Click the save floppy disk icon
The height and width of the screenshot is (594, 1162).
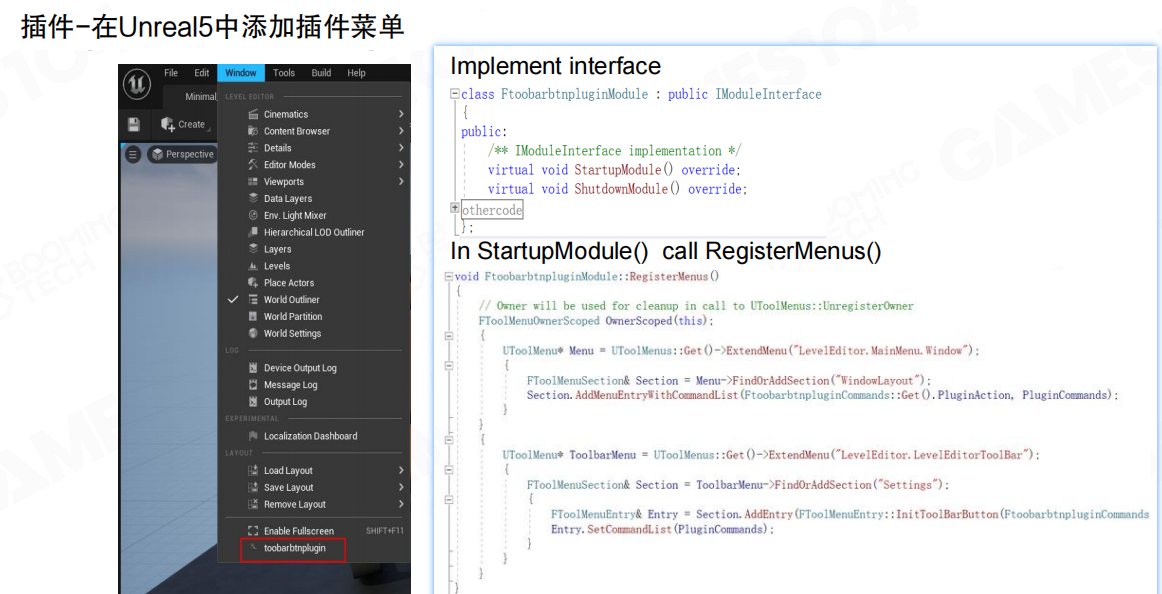[134, 125]
